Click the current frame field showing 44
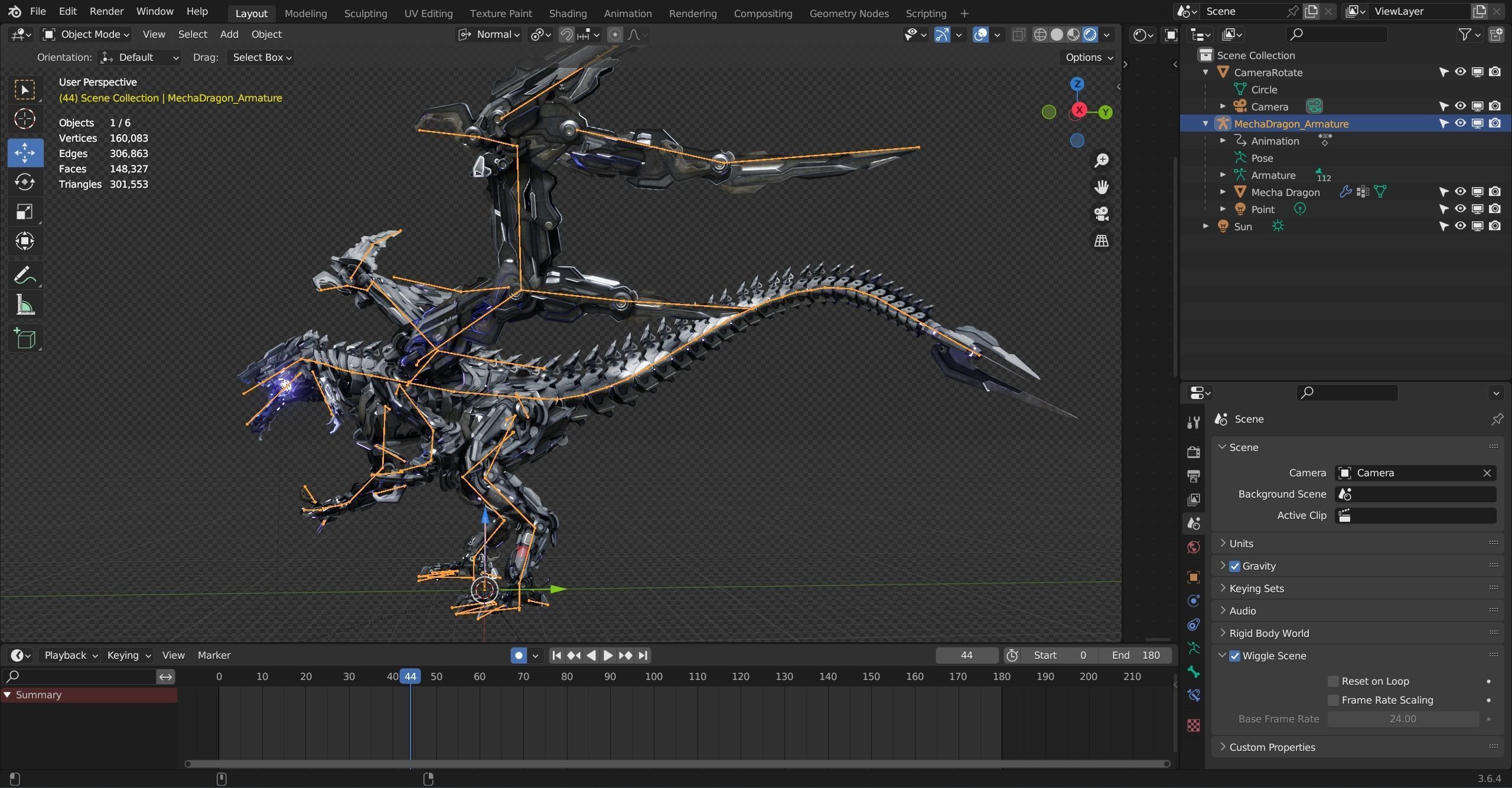1512x788 pixels. [x=966, y=655]
